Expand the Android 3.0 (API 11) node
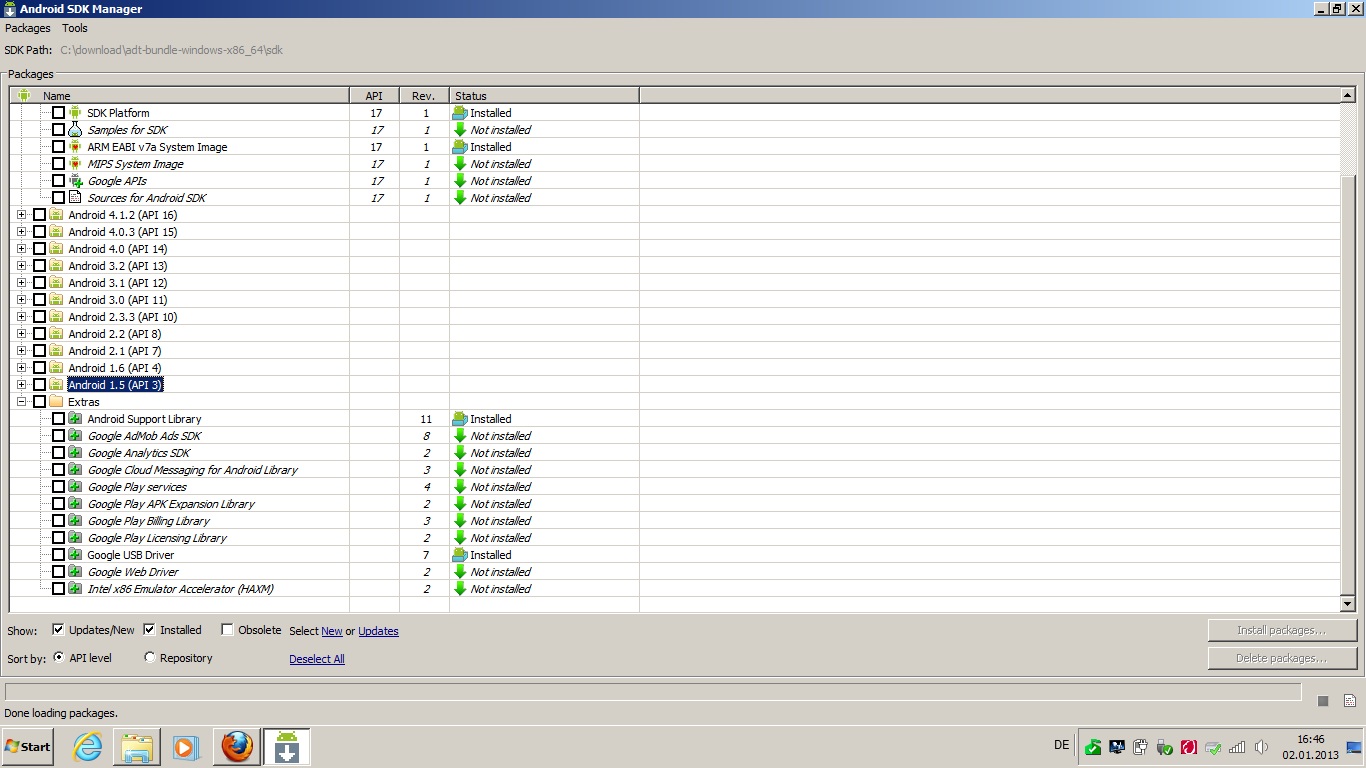The image size is (1366, 768). [x=21, y=300]
